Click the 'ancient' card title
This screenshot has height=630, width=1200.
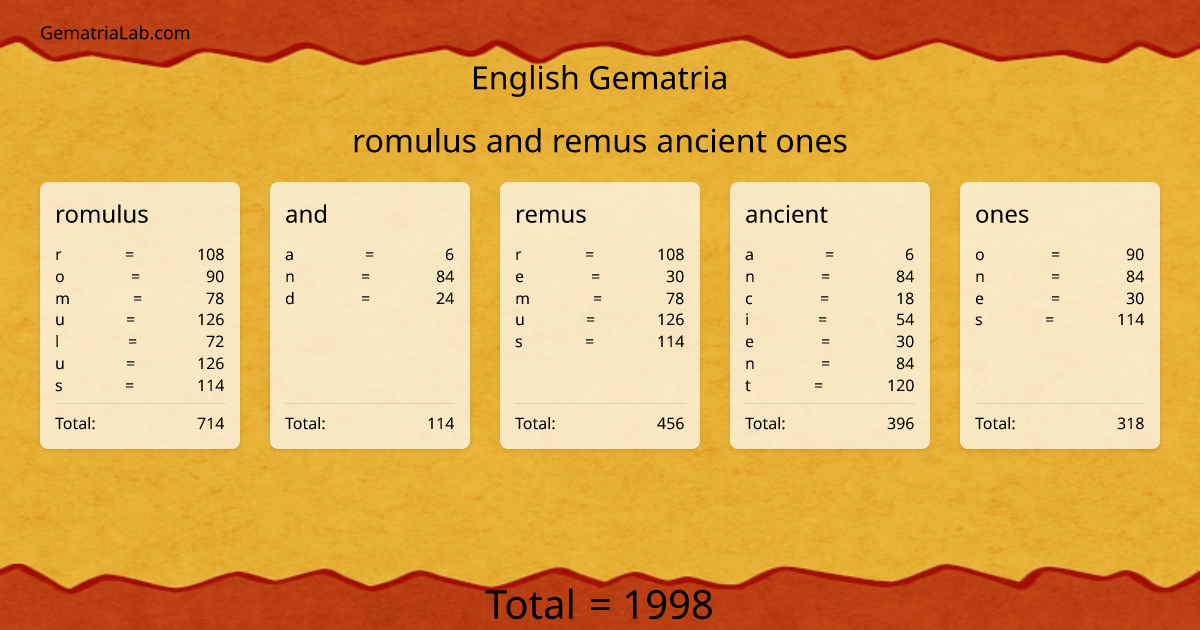[x=787, y=214]
